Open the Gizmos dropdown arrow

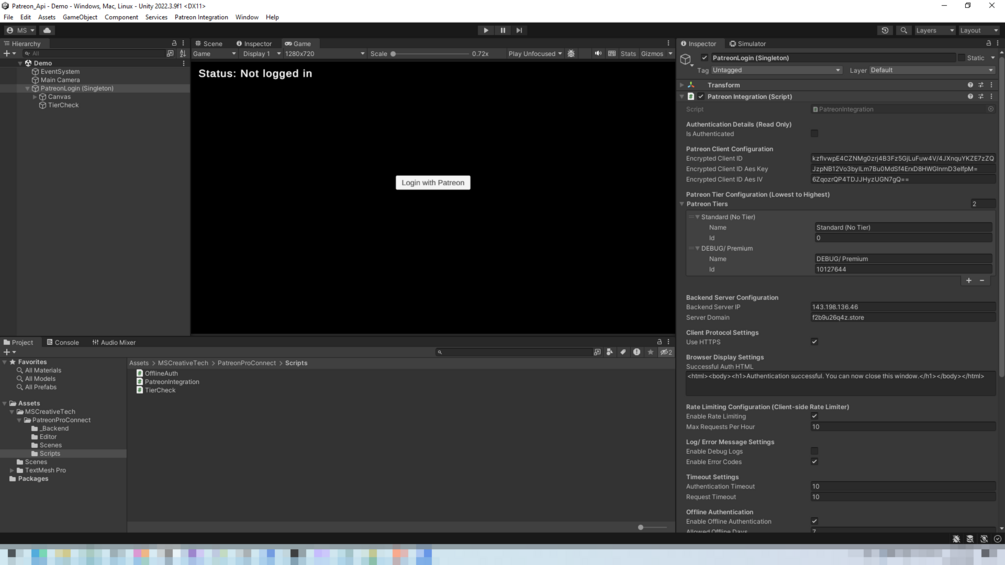coord(670,54)
